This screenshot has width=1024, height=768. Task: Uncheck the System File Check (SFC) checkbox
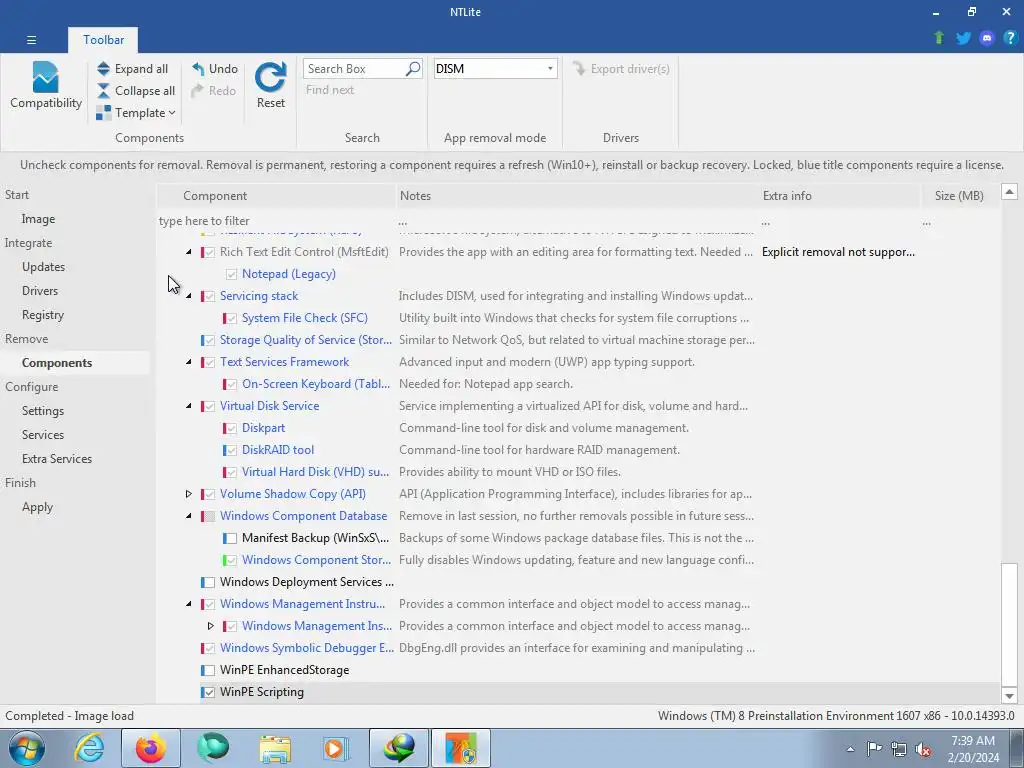tap(231, 318)
